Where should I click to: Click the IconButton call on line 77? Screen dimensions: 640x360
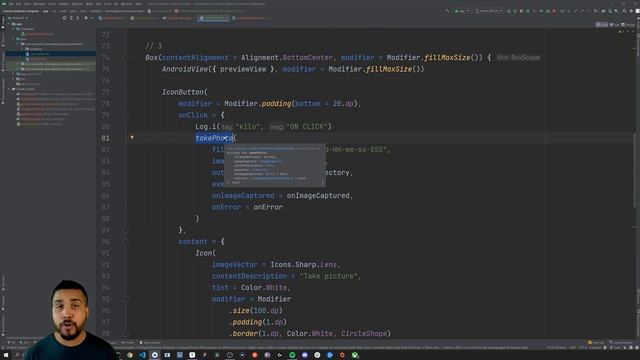(182, 92)
